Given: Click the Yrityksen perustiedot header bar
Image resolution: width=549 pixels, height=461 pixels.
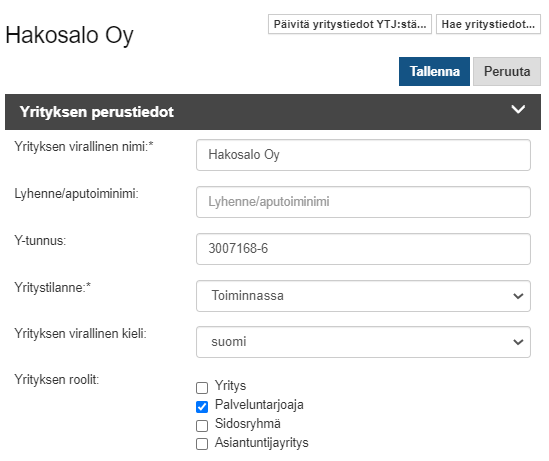Looking at the screenshot, I should point(273,112).
